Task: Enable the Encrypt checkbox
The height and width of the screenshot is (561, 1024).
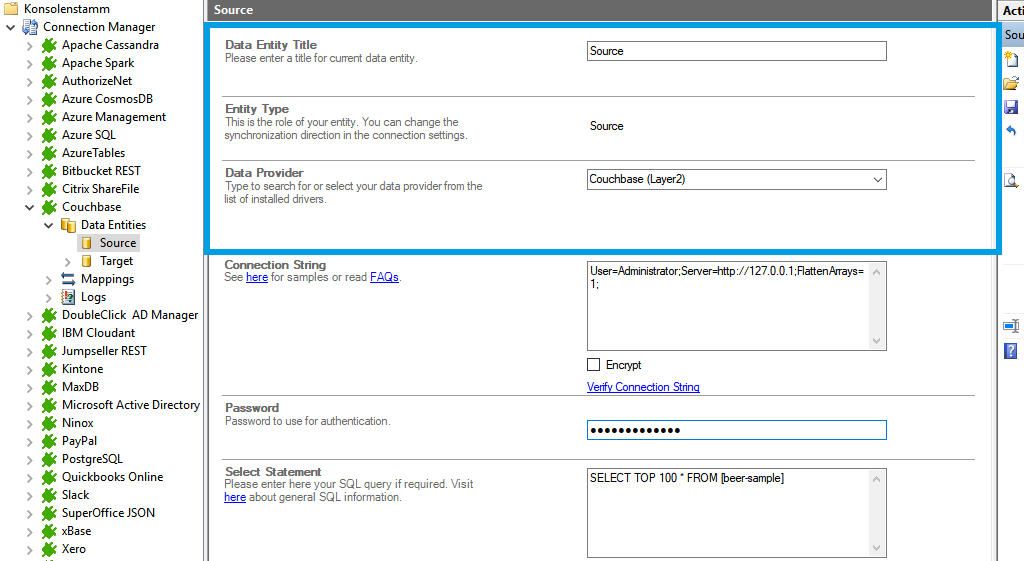Action: (594, 365)
